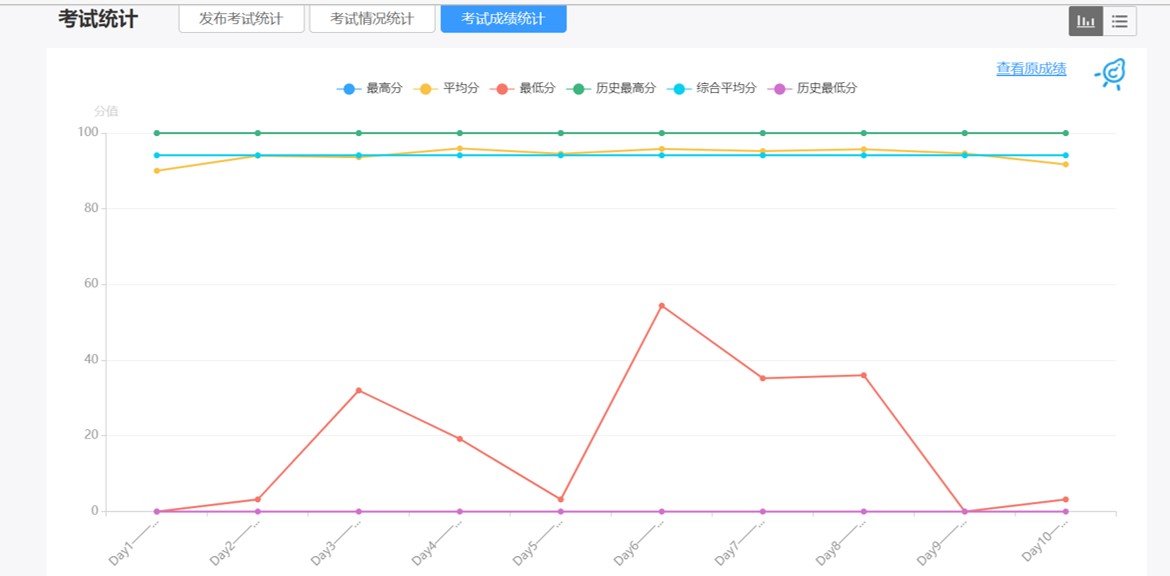Image resolution: width=1170 pixels, height=576 pixels.
Task: Click the blue mascot icon at top right
Action: (1111, 74)
